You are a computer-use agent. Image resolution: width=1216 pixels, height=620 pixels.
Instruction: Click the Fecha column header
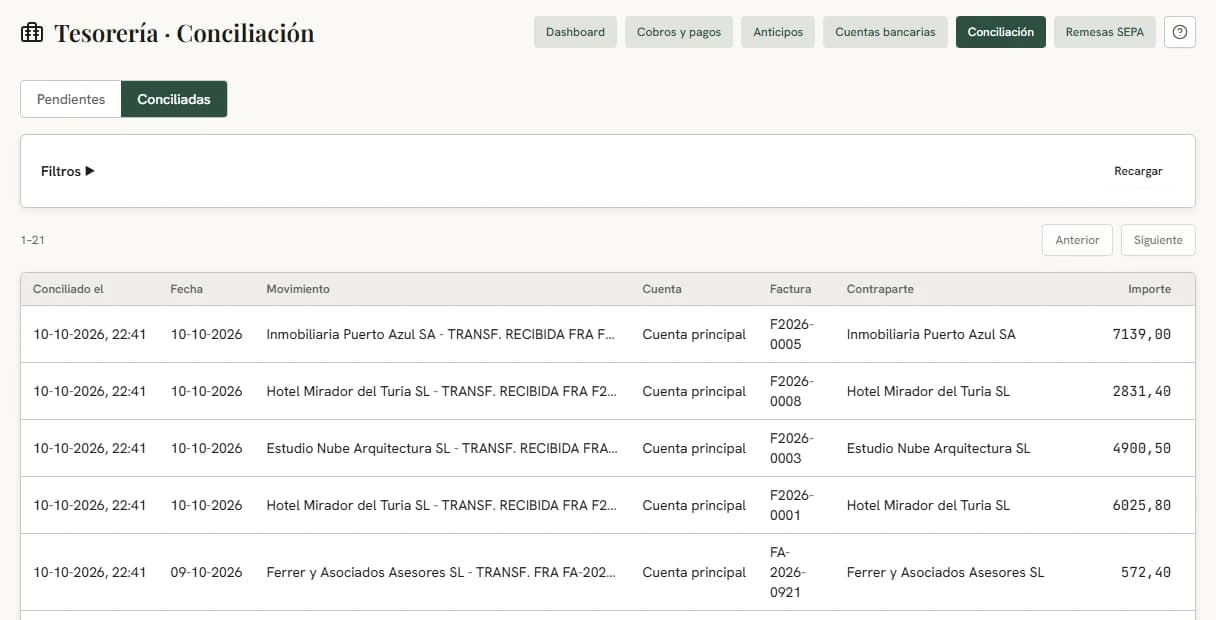(187, 289)
